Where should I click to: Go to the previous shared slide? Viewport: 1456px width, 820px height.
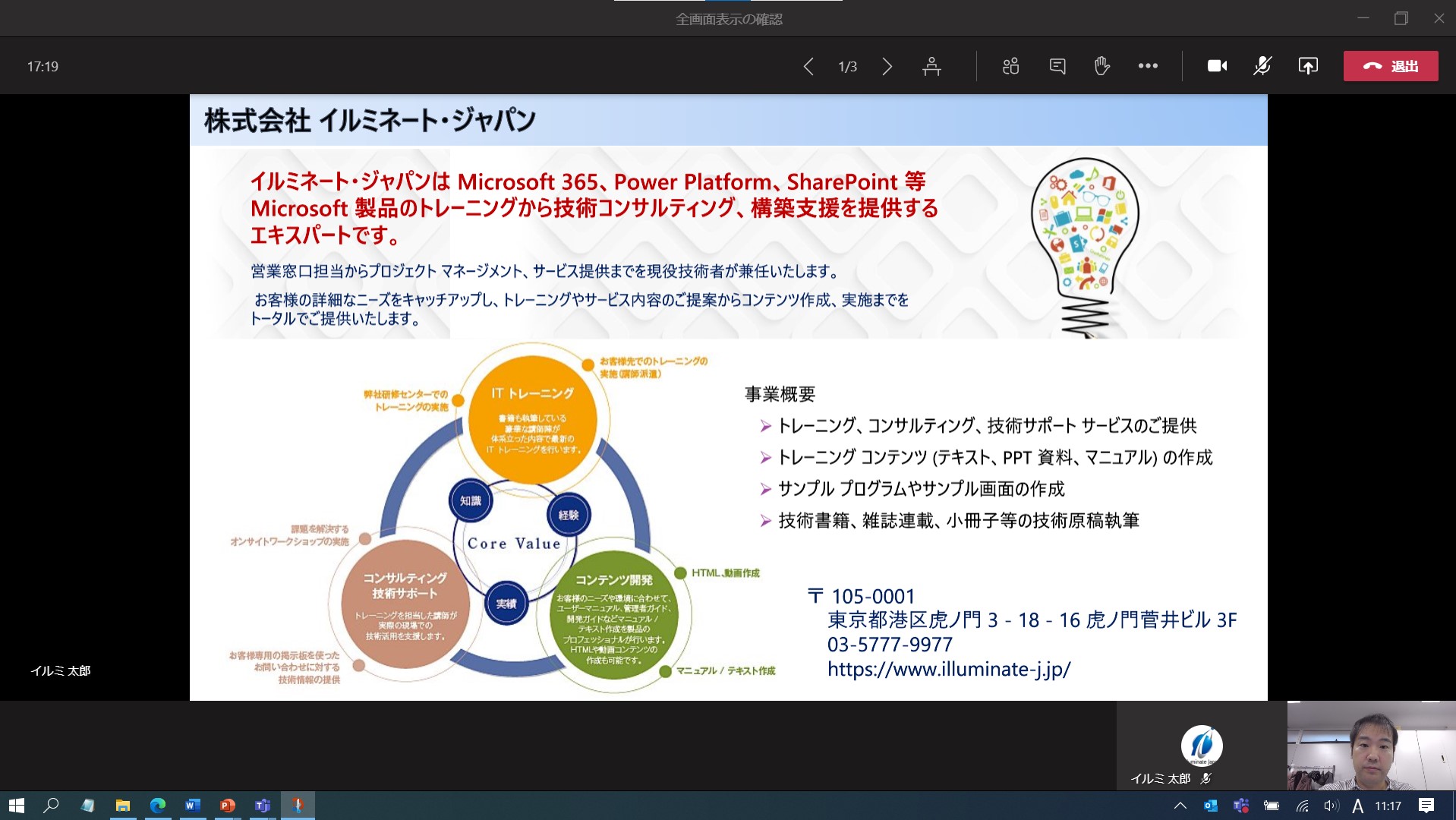click(808, 67)
